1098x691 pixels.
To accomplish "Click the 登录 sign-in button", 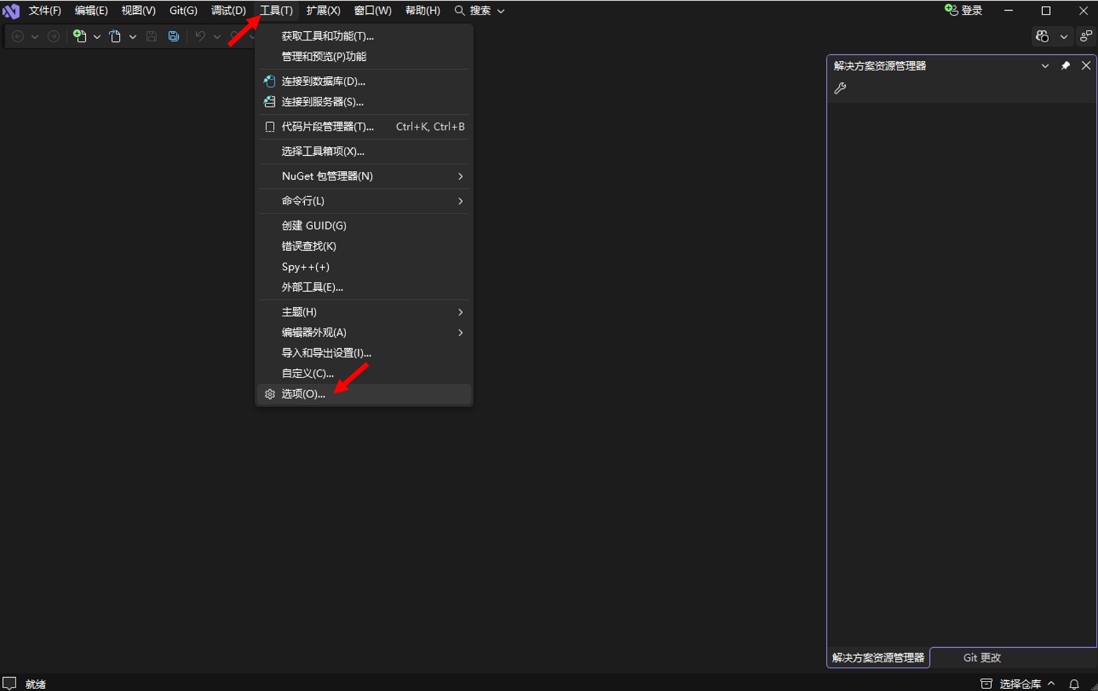I will coord(963,11).
